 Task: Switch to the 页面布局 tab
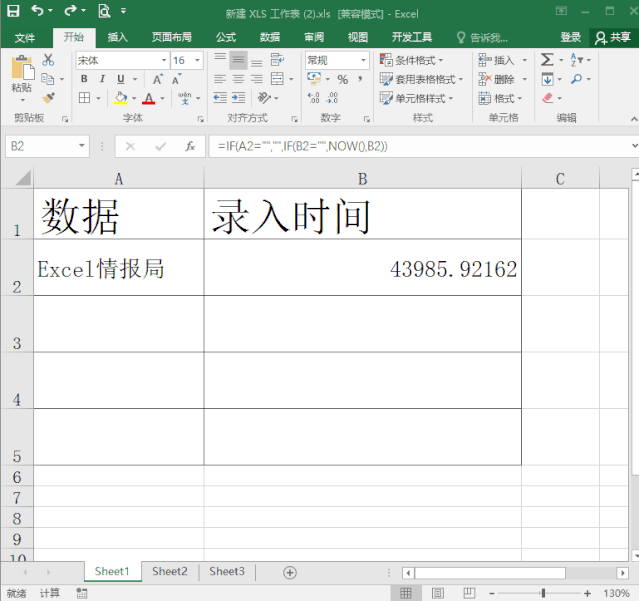172,37
